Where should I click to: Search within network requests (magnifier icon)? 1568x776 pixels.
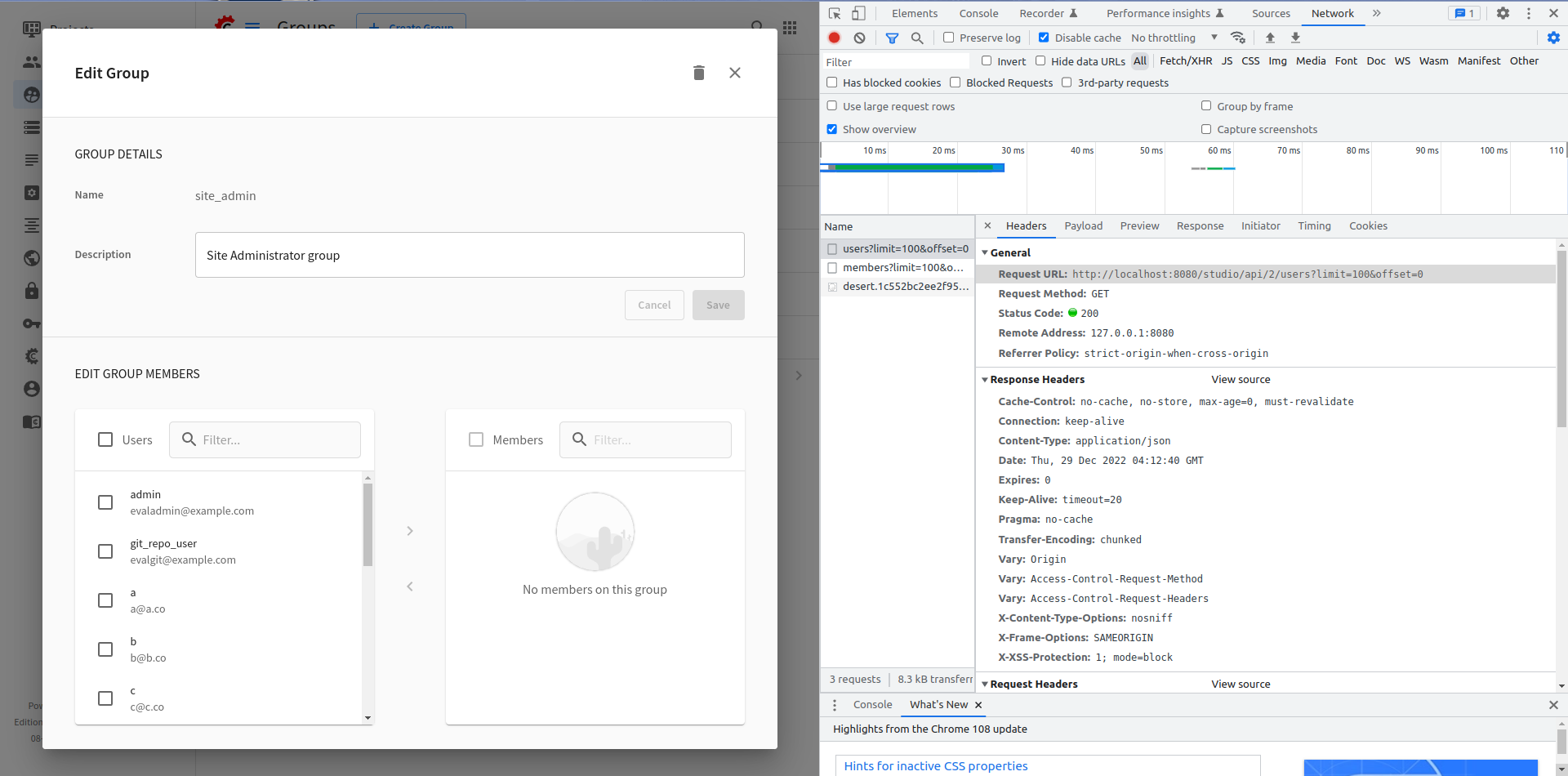pos(918,38)
